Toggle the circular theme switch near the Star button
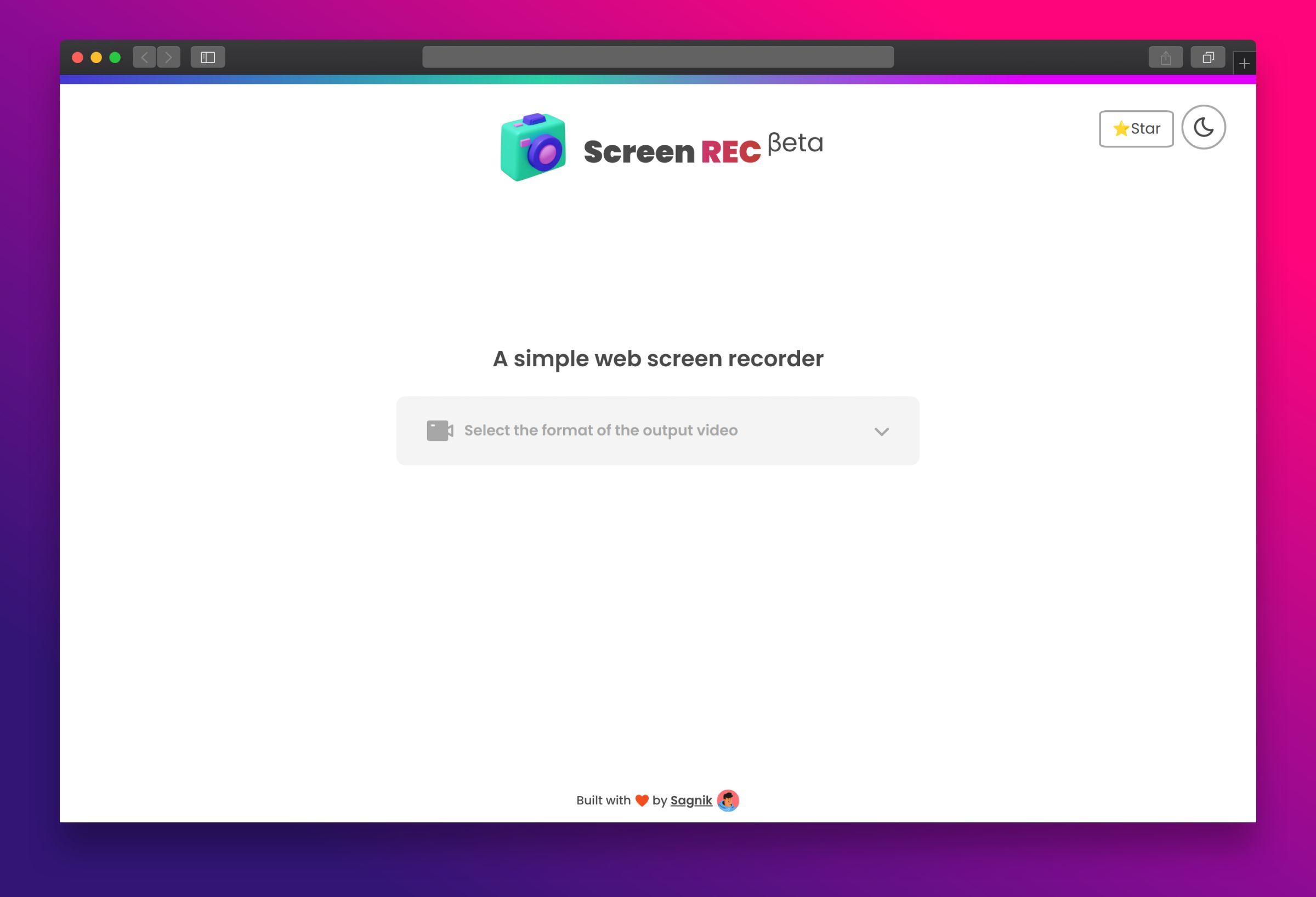The image size is (1316, 897). click(1203, 127)
